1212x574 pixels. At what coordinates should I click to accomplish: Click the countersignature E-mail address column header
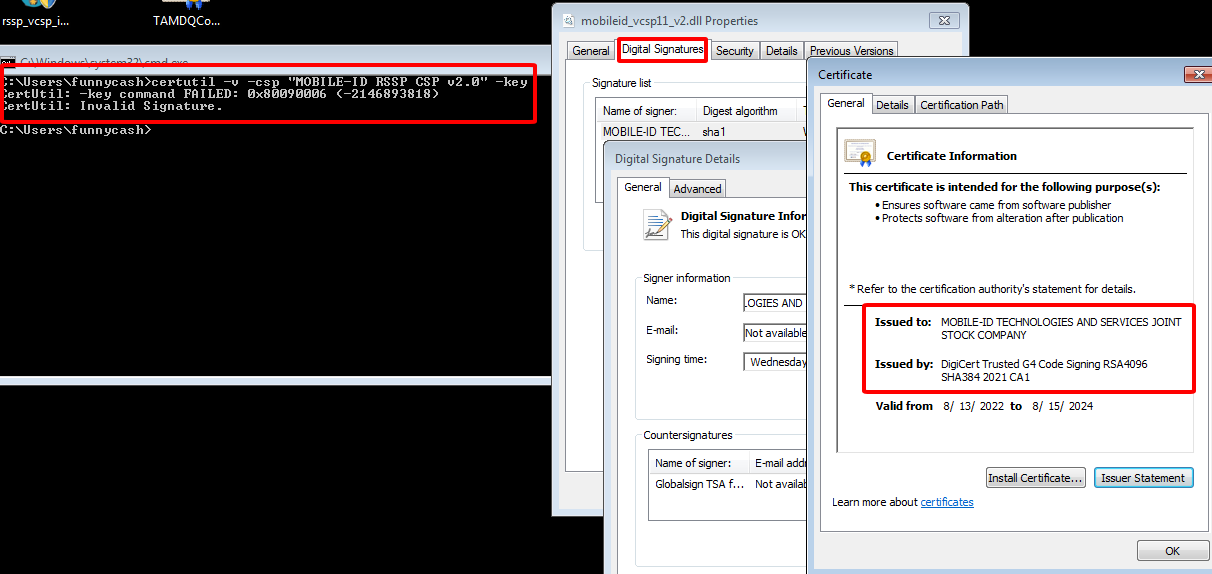point(779,463)
